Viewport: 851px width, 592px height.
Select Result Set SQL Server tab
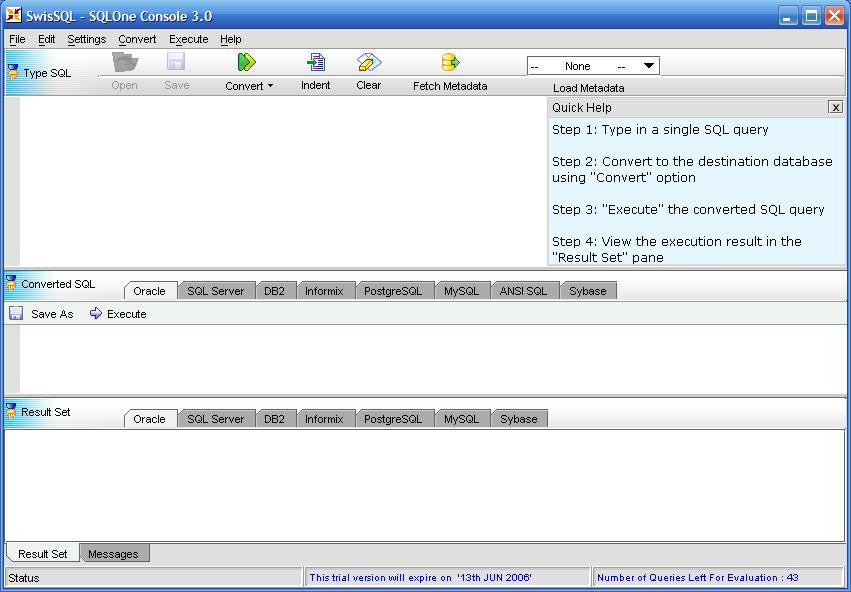pyautogui.click(x=216, y=419)
